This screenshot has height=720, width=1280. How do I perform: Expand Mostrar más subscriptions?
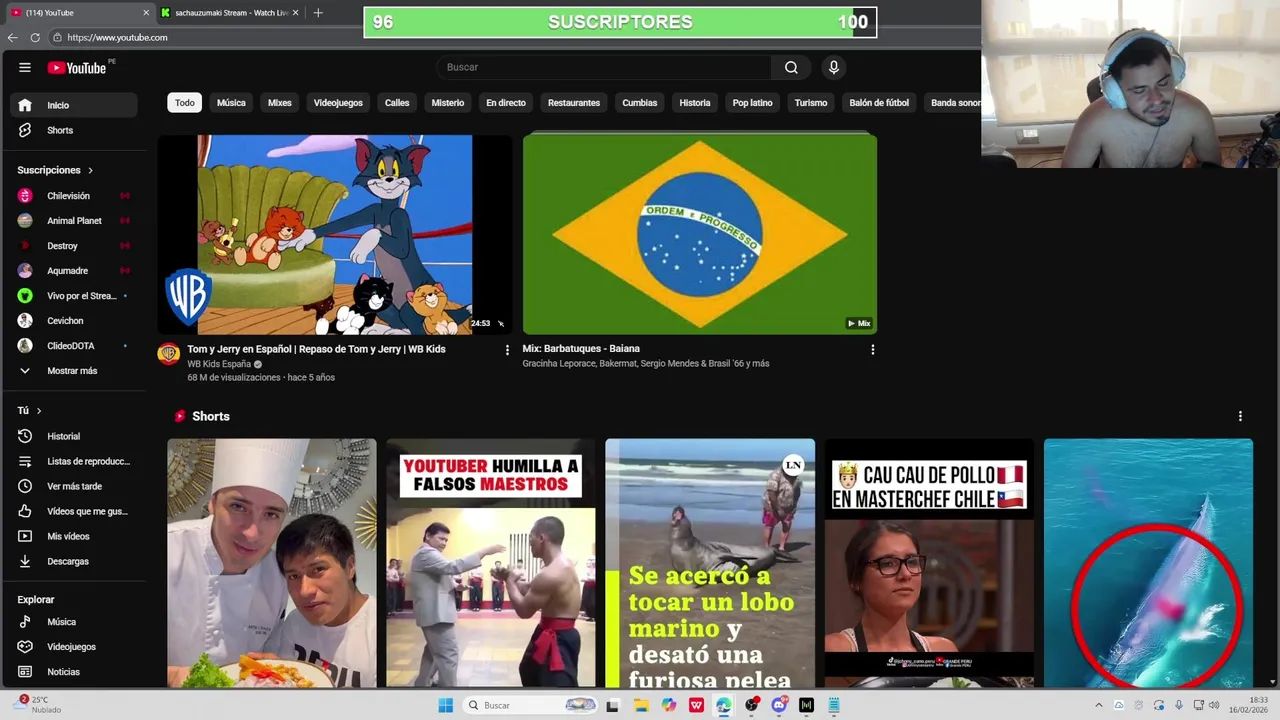point(74,371)
